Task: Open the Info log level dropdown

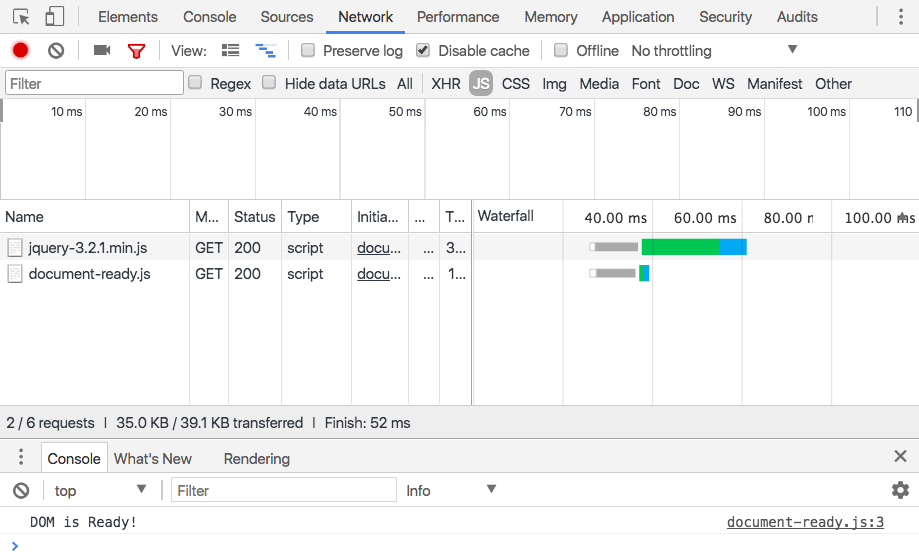Action: click(x=451, y=490)
